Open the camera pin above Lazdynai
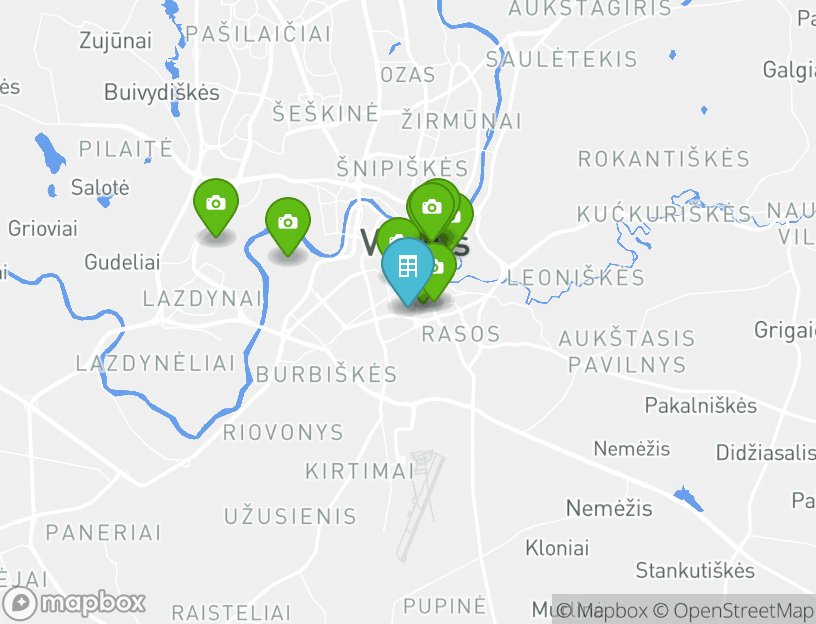The width and height of the screenshot is (816, 624). (288, 224)
